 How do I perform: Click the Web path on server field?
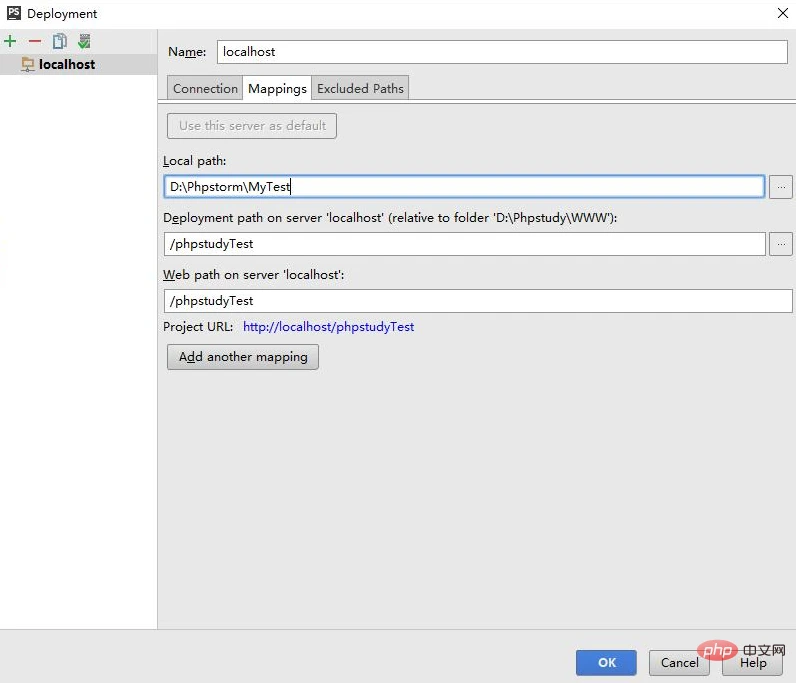pyautogui.click(x=477, y=301)
